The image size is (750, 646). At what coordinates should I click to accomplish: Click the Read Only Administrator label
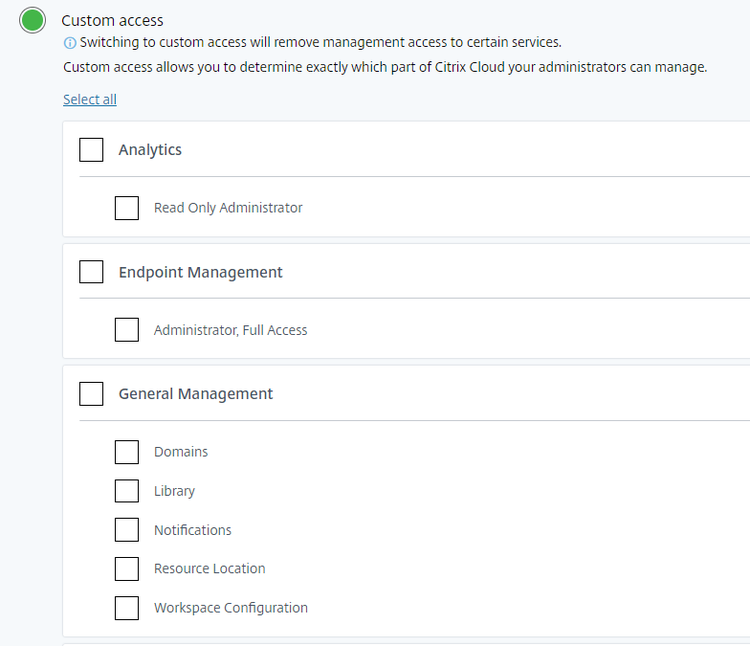tap(228, 208)
